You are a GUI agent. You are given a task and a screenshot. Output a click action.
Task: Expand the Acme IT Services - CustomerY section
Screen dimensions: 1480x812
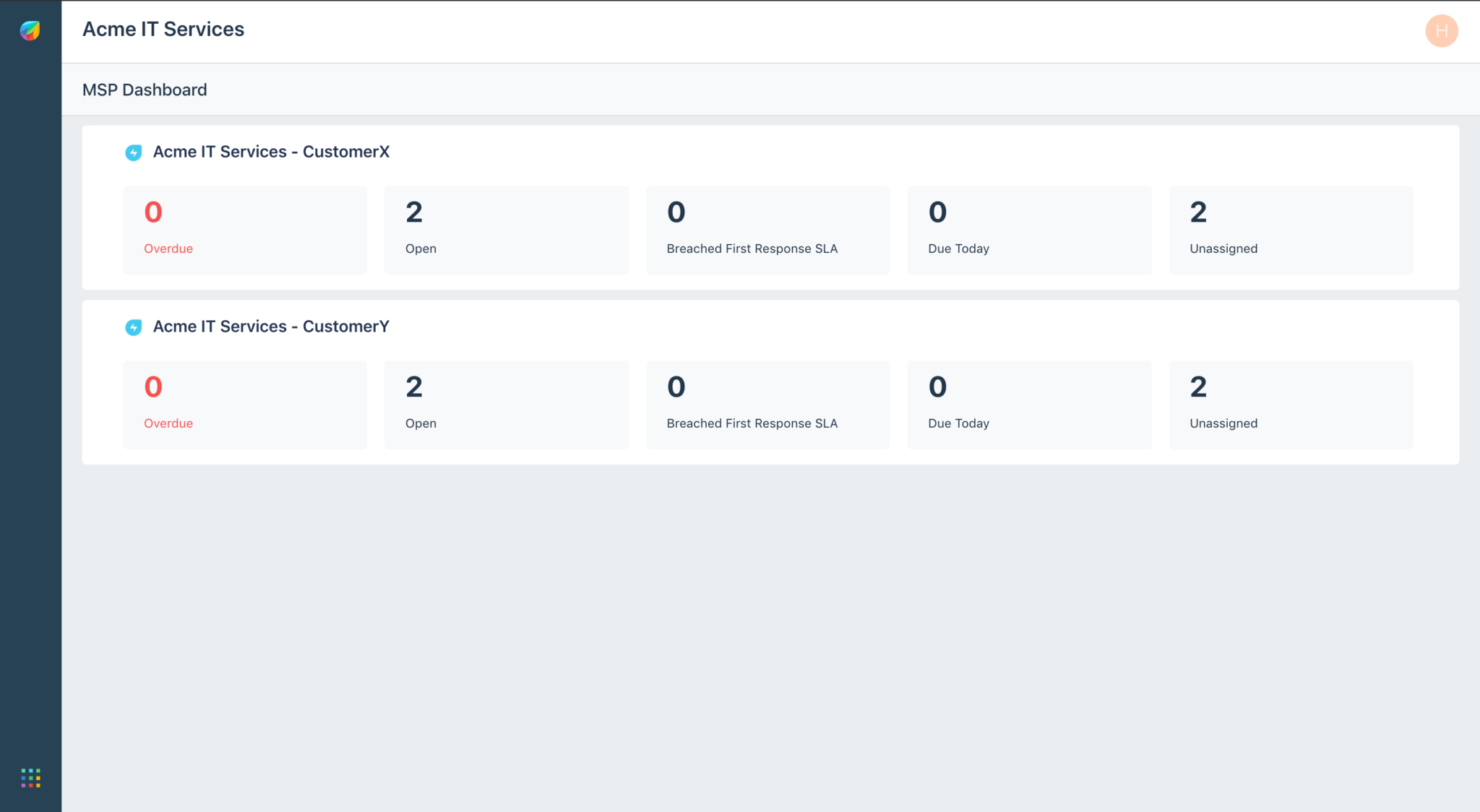pos(271,327)
